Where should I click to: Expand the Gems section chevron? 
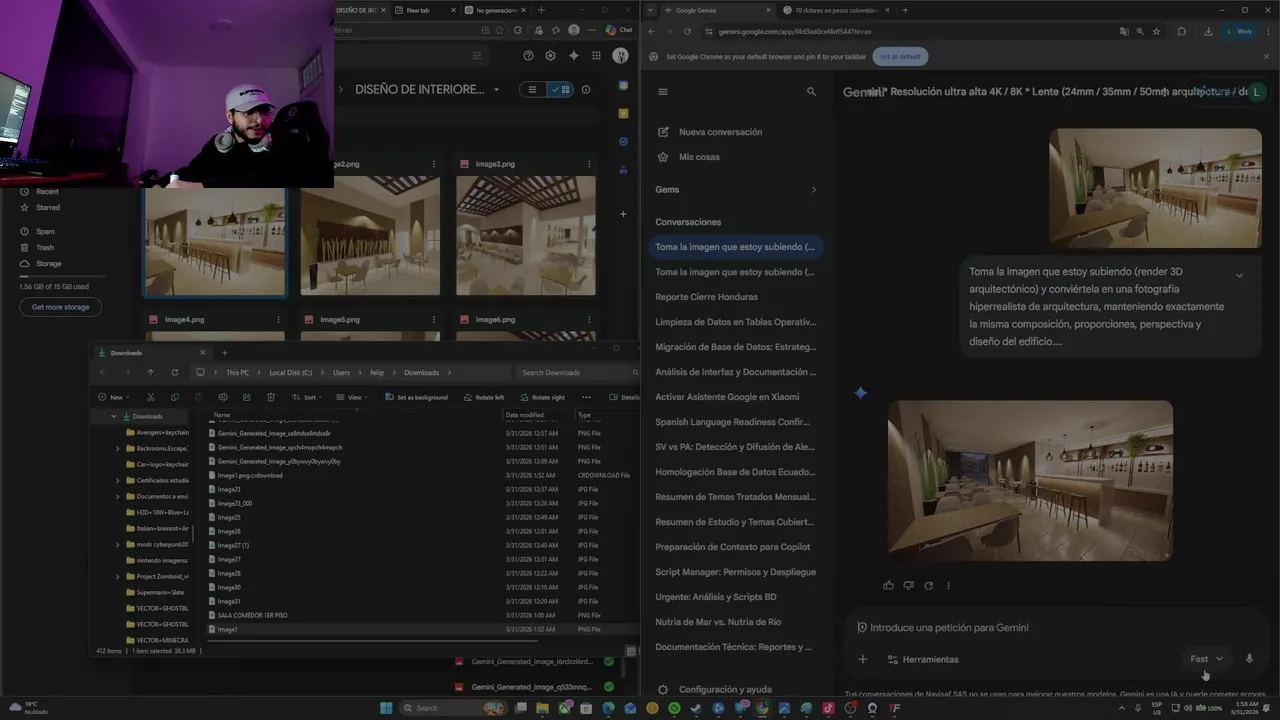tap(813, 190)
